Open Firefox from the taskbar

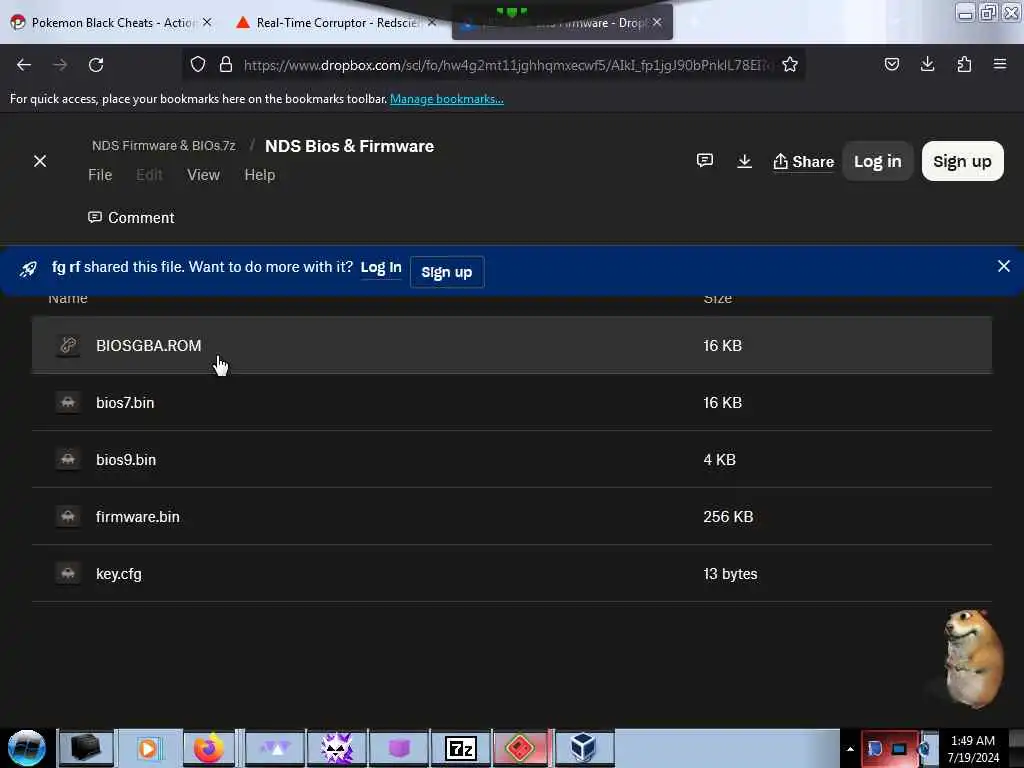(208, 748)
